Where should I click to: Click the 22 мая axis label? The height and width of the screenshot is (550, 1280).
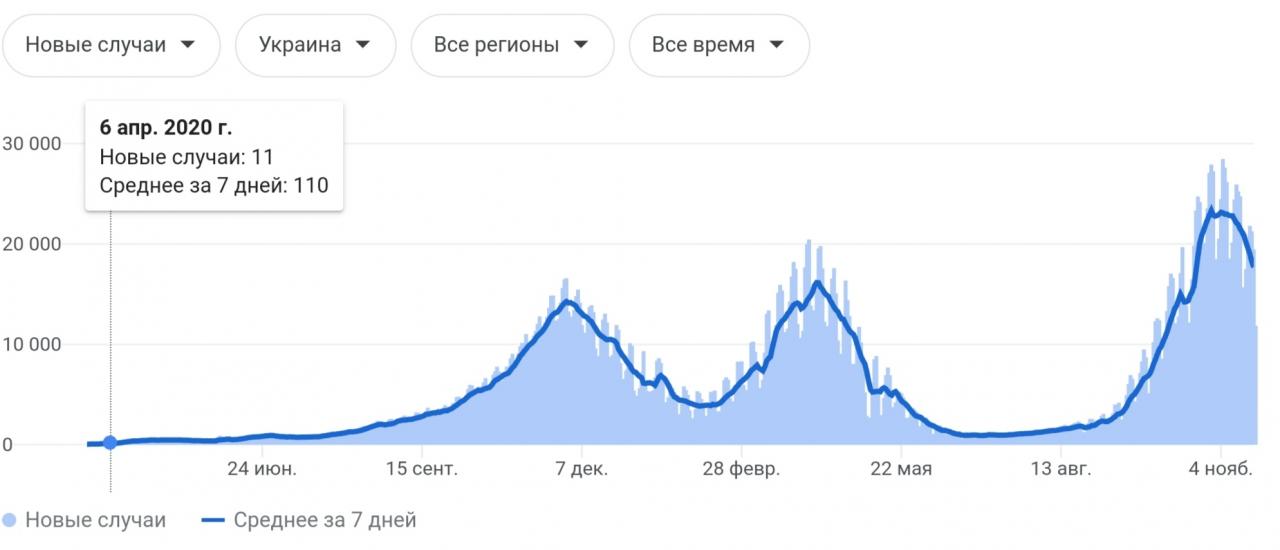(x=901, y=469)
